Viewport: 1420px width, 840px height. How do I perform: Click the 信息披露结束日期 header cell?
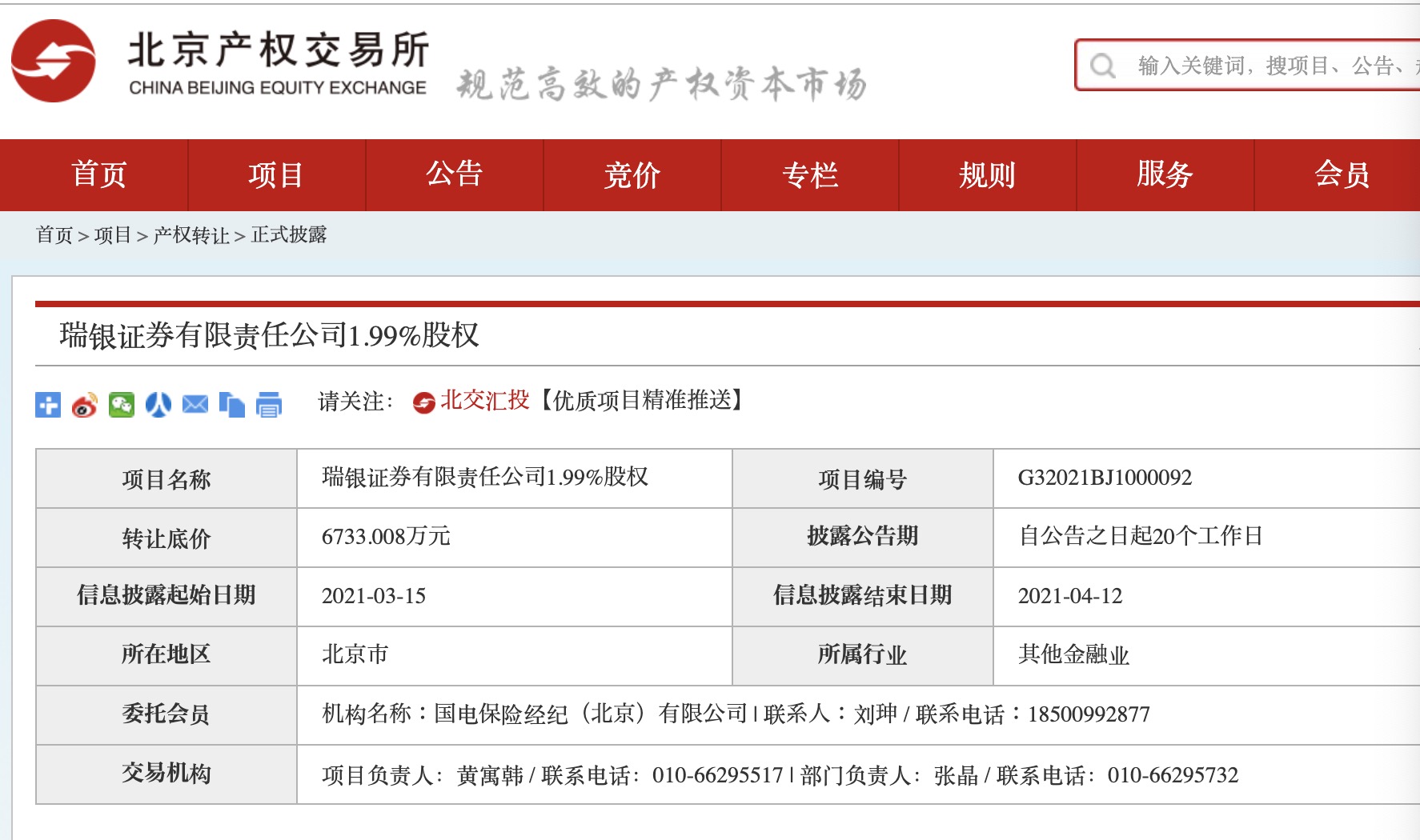[x=863, y=596]
